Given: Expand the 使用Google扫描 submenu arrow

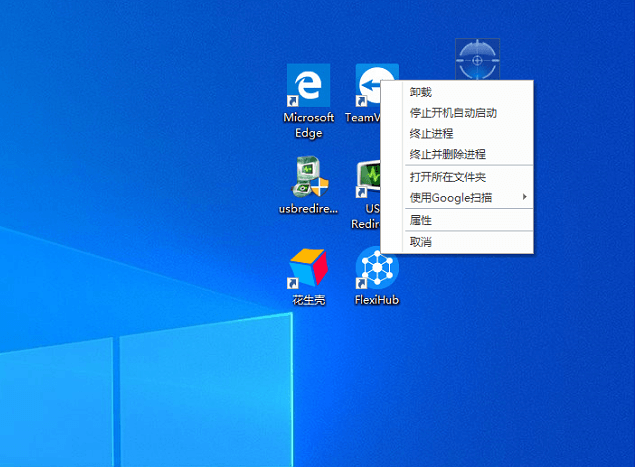Looking at the screenshot, I should (524, 197).
